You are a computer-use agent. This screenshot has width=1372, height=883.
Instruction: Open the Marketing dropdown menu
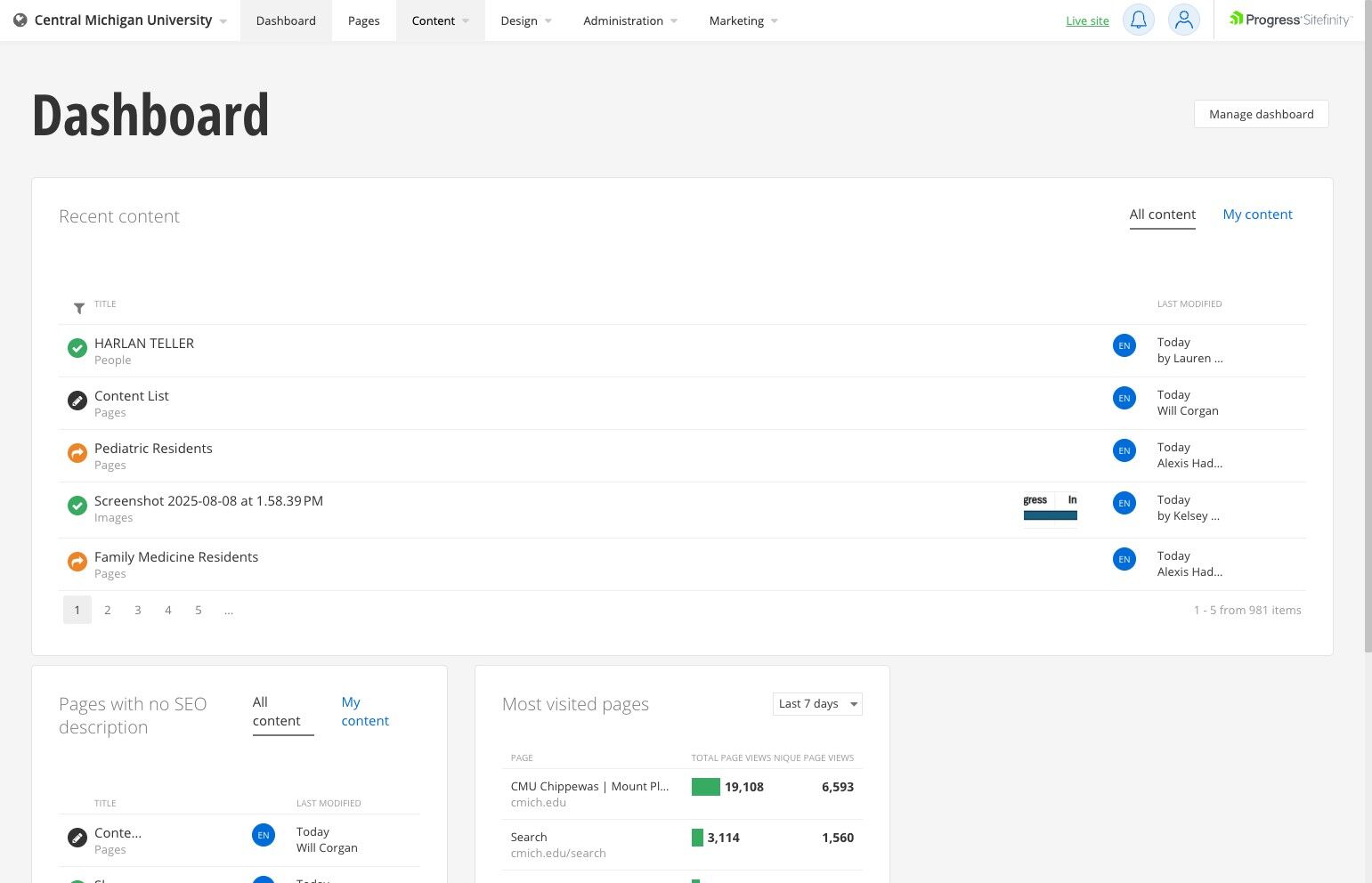tap(743, 20)
